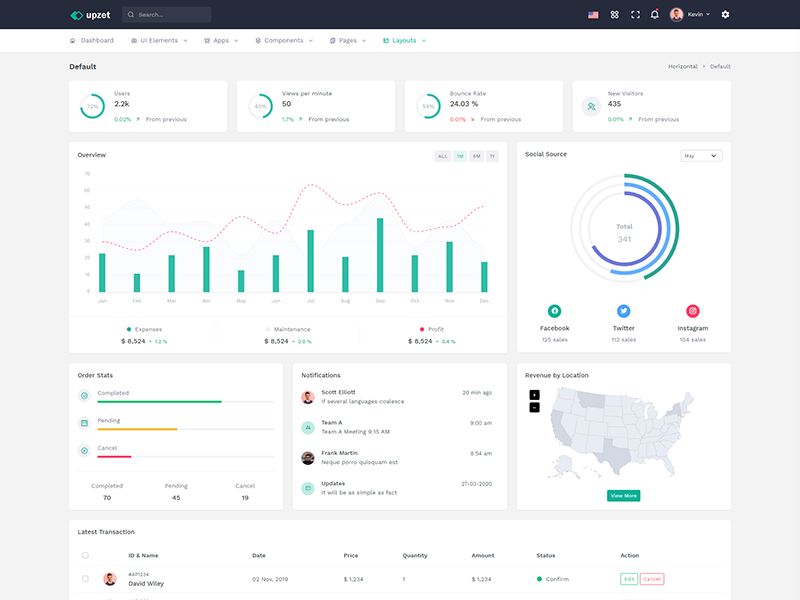This screenshot has height=600, width=800.
Task: Click the View More button
Action: pos(623,495)
